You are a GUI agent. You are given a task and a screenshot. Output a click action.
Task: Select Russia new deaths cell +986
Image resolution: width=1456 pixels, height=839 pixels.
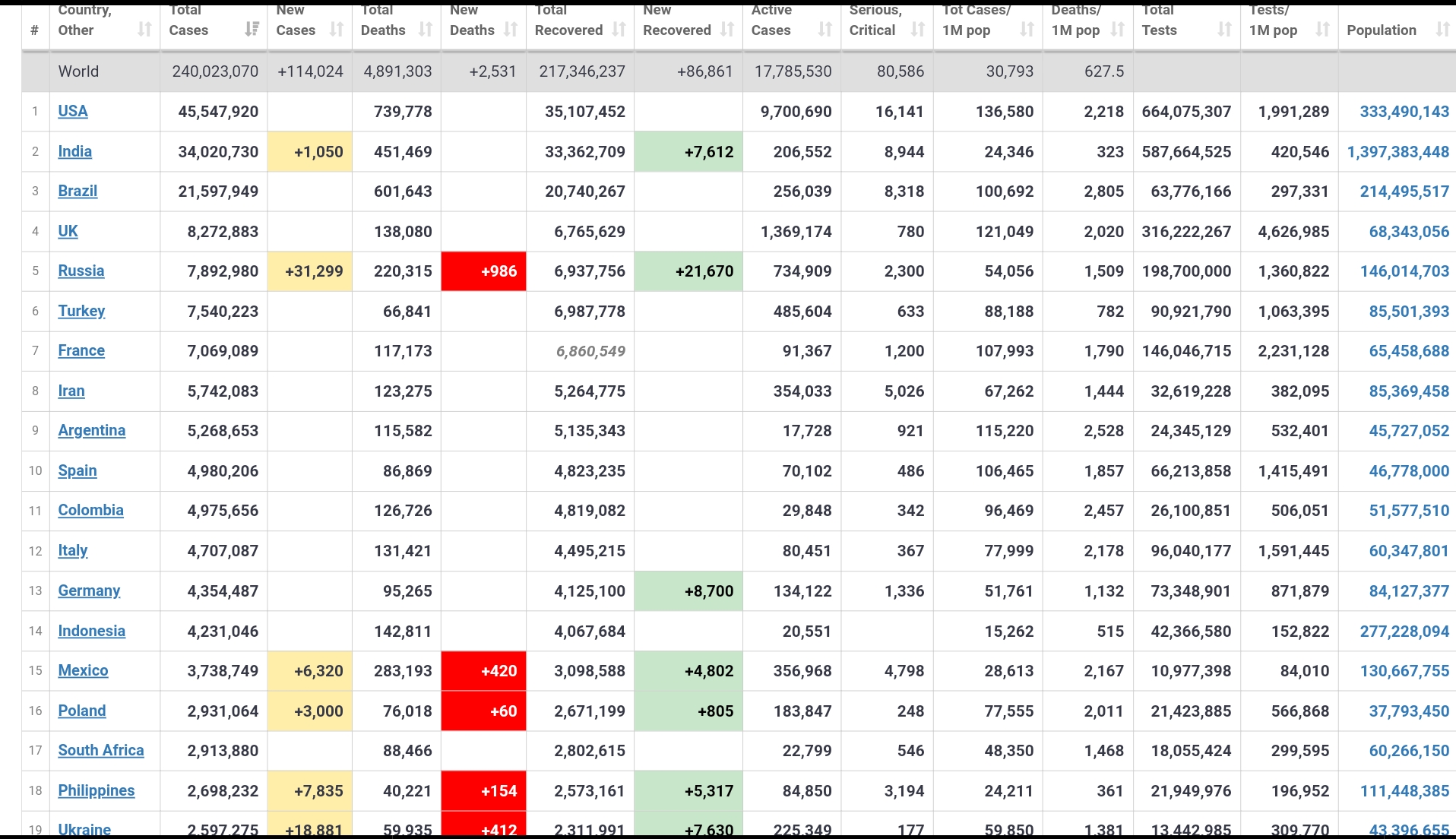click(483, 271)
